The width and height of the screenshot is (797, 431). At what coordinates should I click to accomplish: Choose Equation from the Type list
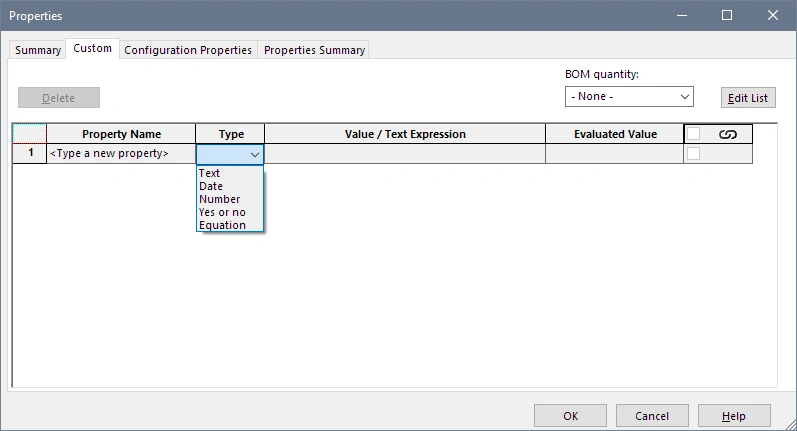click(x=222, y=225)
